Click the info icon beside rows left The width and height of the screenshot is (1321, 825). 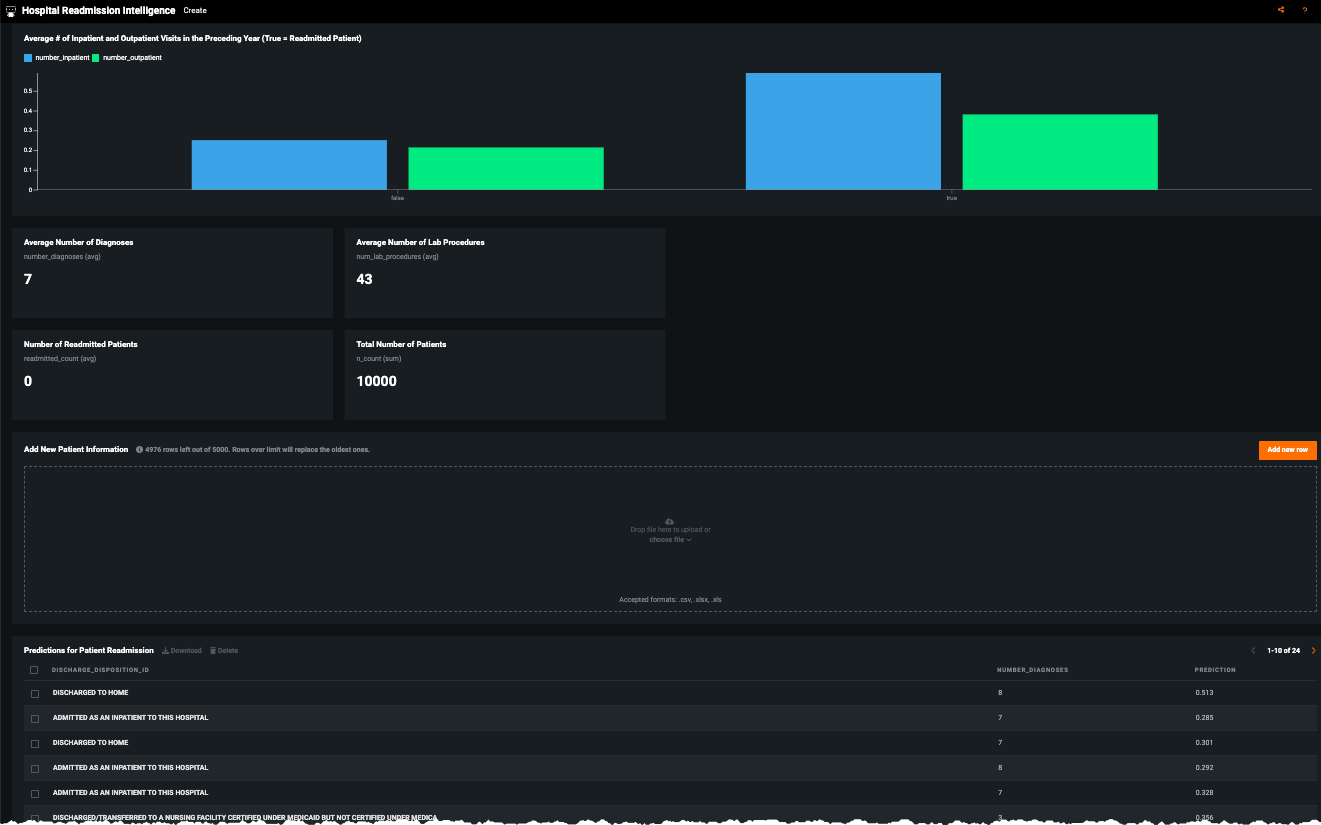pyautogui.click(x=139, y=450)
